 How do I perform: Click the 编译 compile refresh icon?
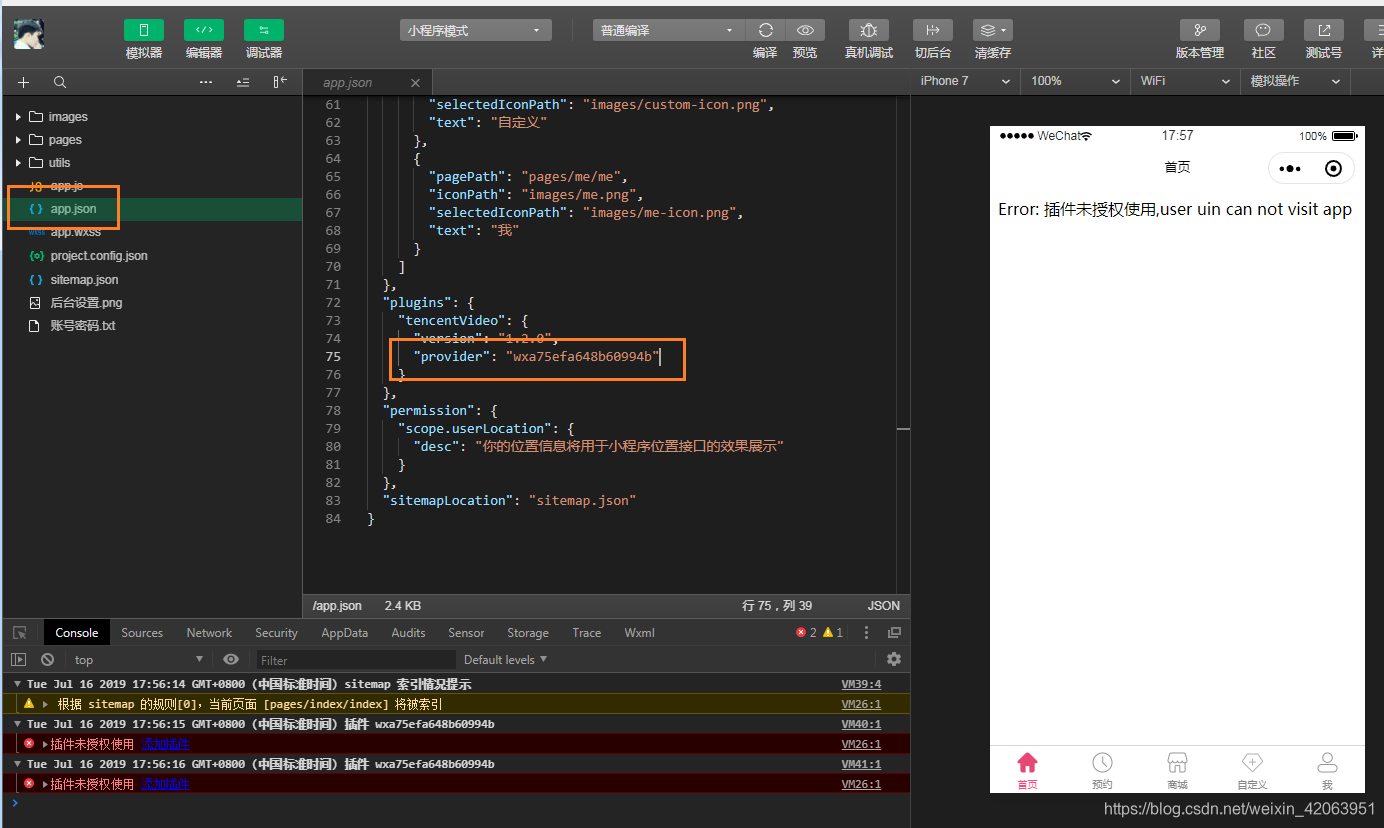(766, 30)
